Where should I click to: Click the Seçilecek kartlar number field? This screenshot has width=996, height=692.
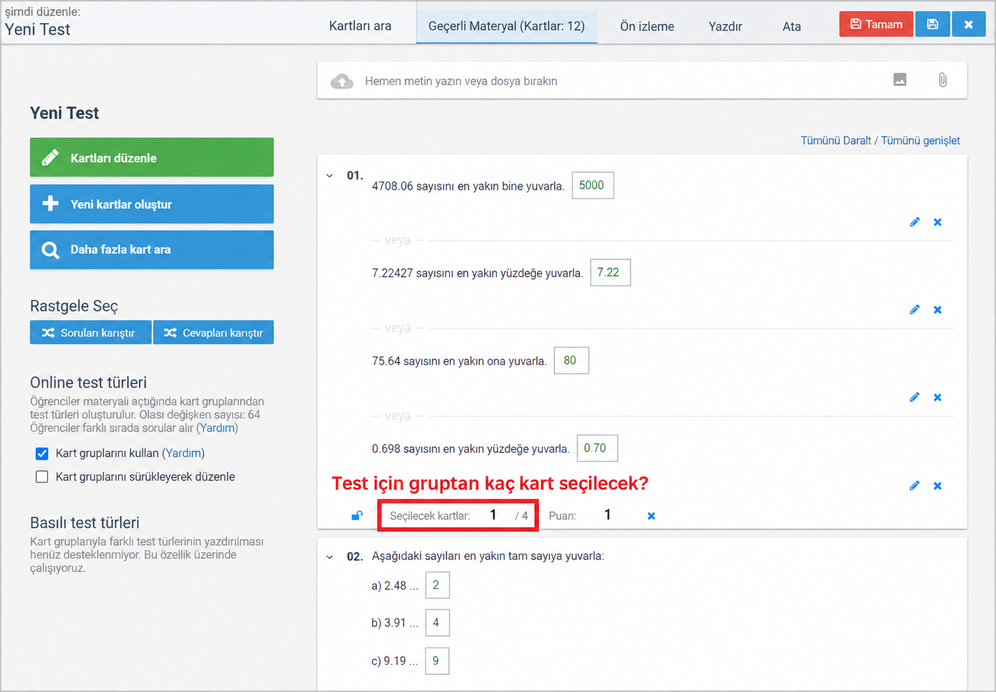(493, 515)
